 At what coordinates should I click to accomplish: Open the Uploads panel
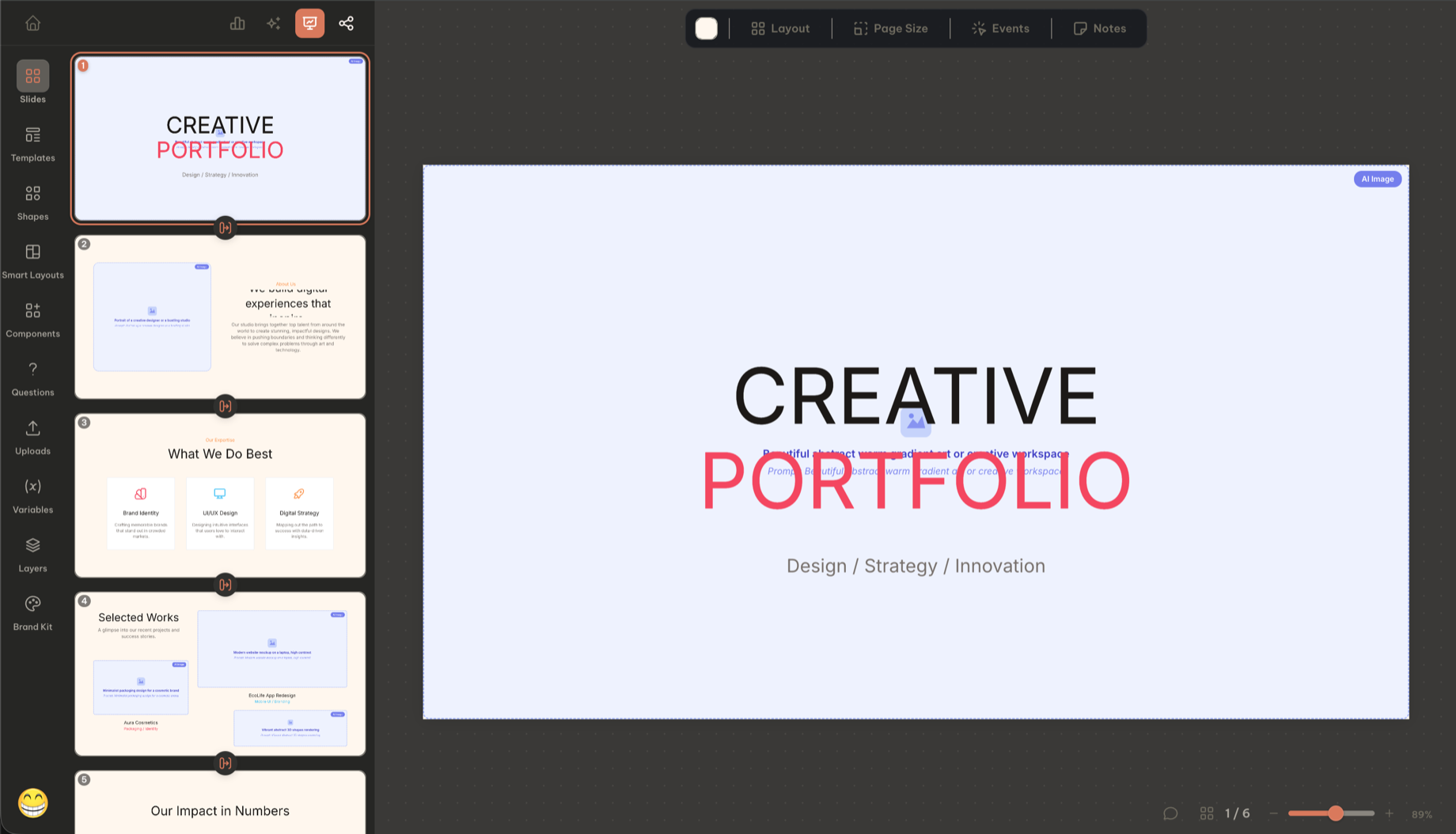coord(32,437)
